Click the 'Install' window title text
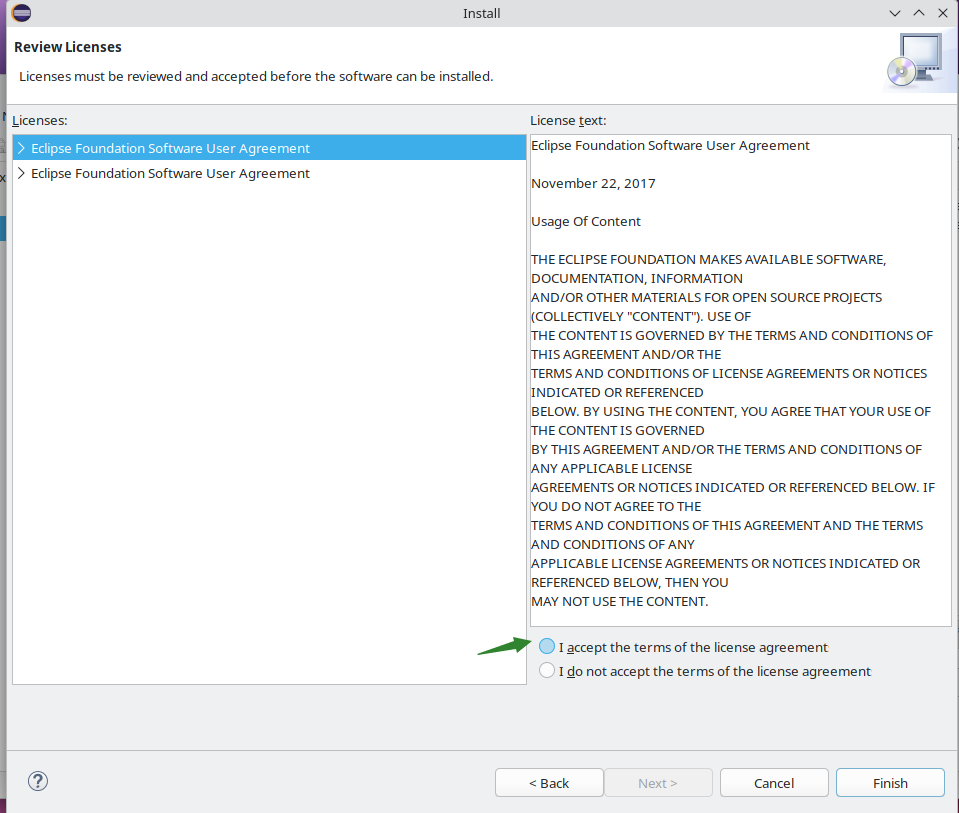The width and height of the screenshot is (959, 813). tap(481, 13)
